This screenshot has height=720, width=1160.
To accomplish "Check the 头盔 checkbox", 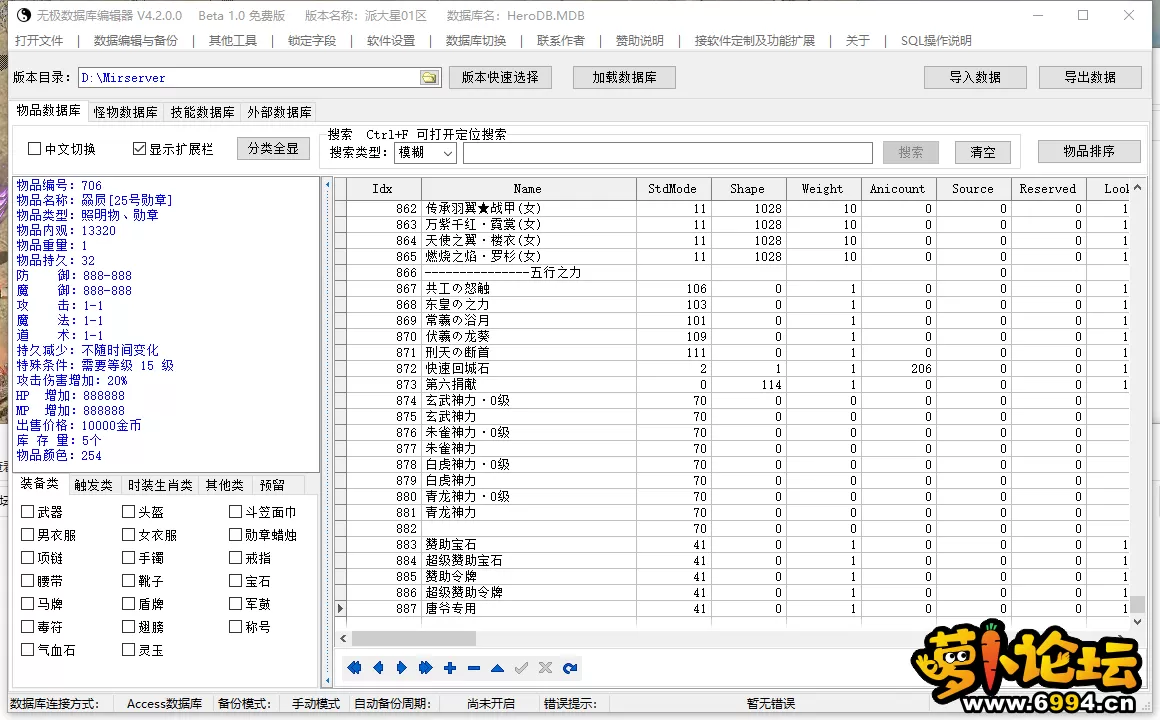I will [129, 511].
